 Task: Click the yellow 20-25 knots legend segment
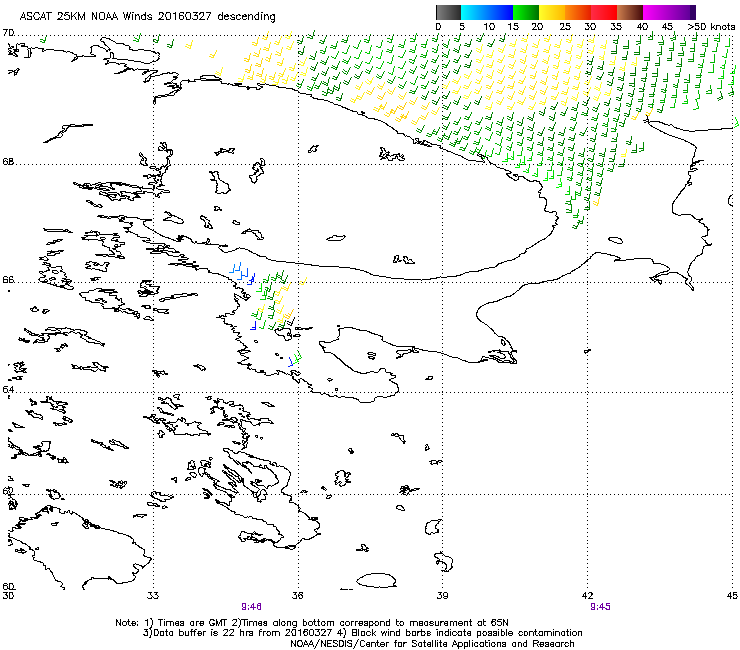(552, 12)
